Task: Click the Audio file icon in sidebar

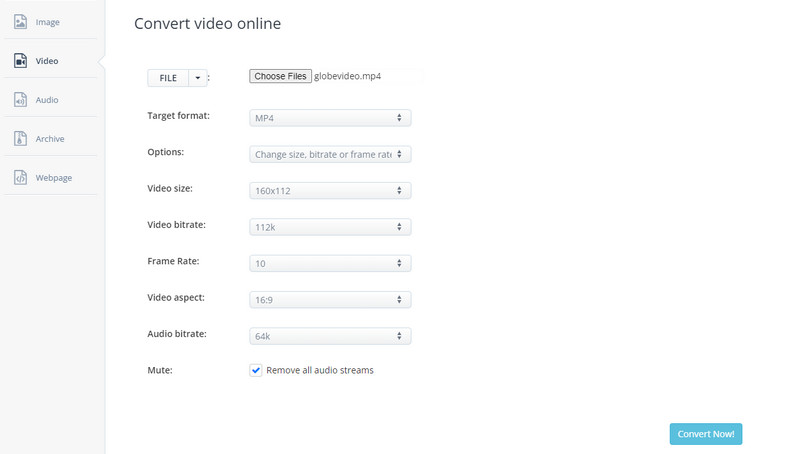Action: [20, 100]
